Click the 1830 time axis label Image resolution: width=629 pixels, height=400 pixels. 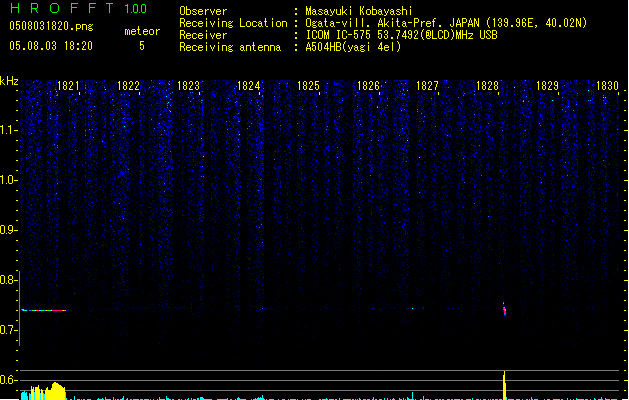pyautogui.click(x=607, y=86)
